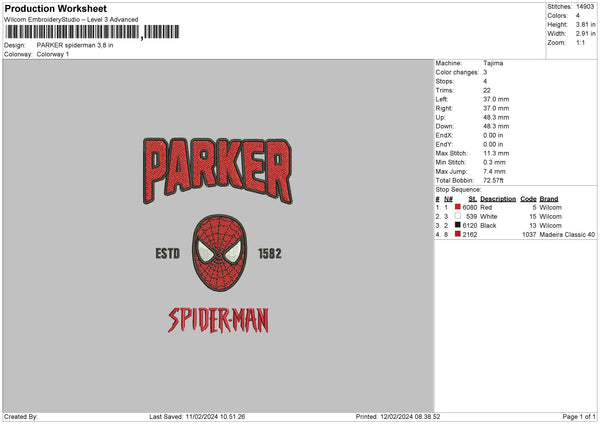Click the Stitches value '14903'
Screen dimensions: 600x424
click(585, 7)
